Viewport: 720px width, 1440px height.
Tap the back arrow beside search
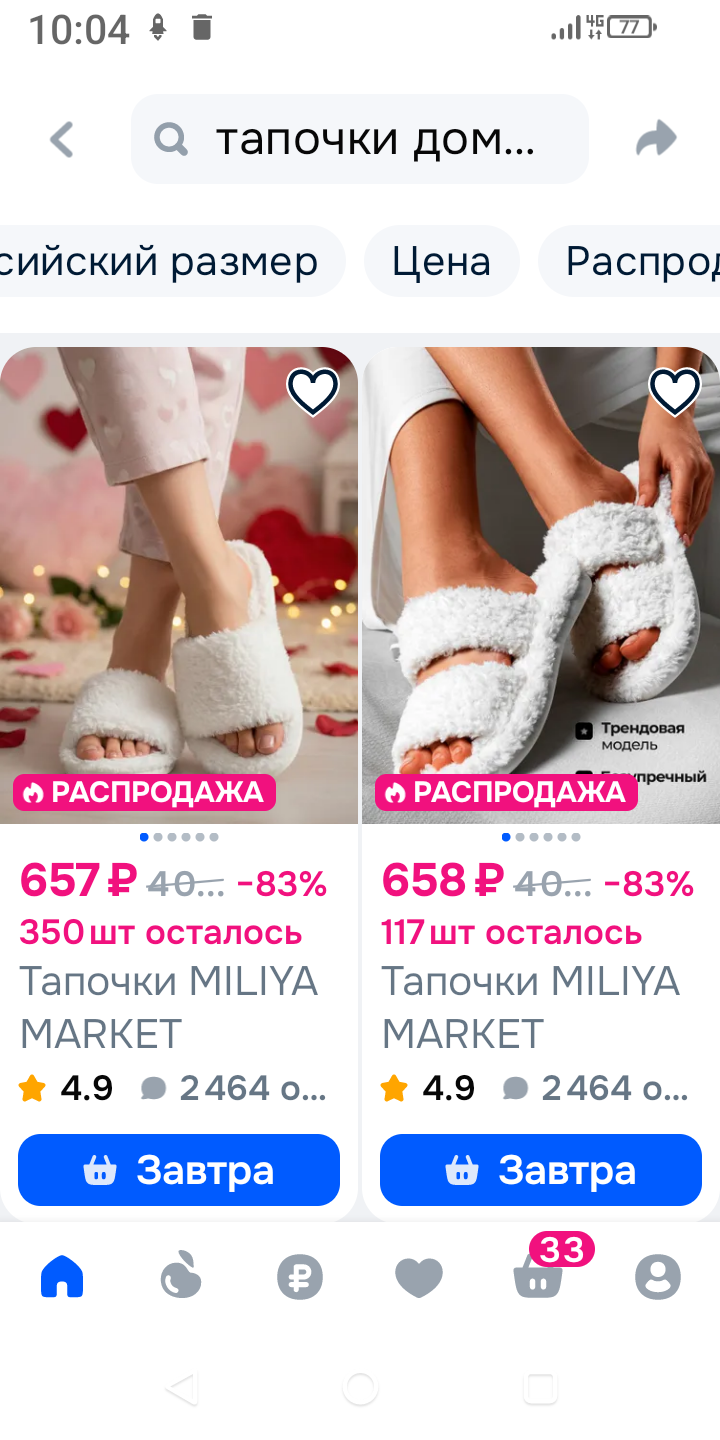click(62, 140)
